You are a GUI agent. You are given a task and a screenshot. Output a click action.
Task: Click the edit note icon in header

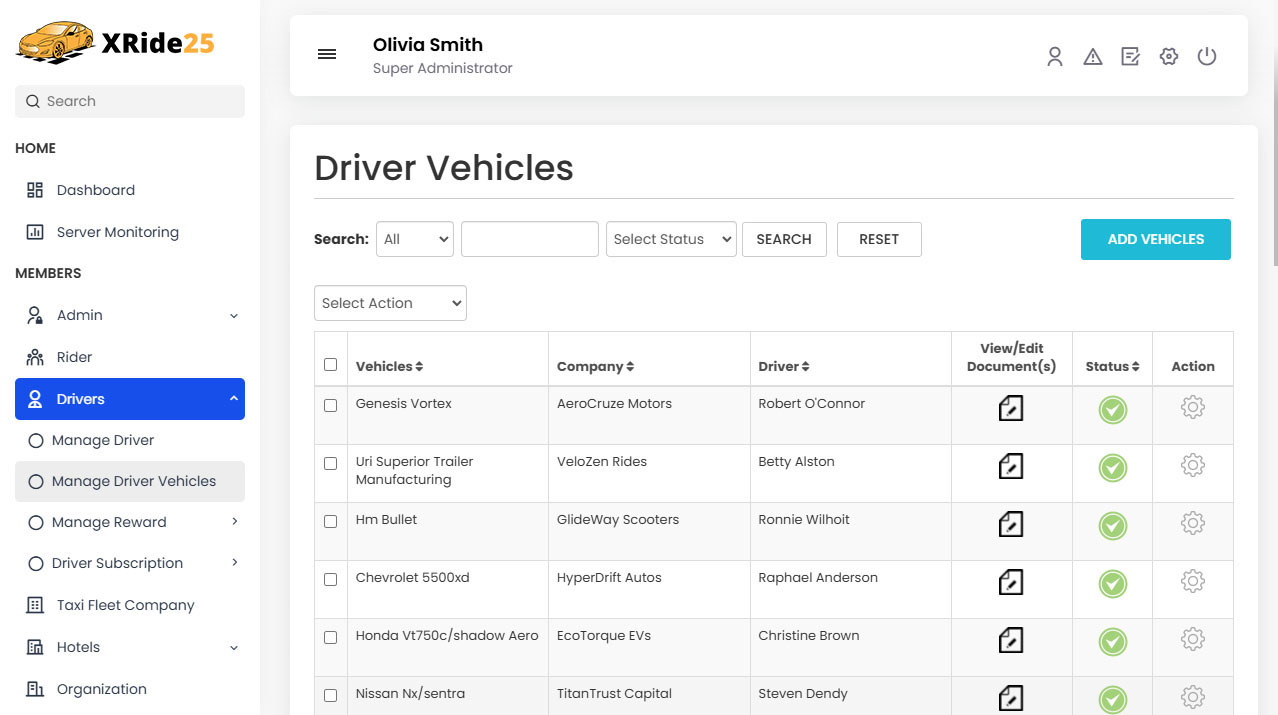click(x=1131, y=57)
